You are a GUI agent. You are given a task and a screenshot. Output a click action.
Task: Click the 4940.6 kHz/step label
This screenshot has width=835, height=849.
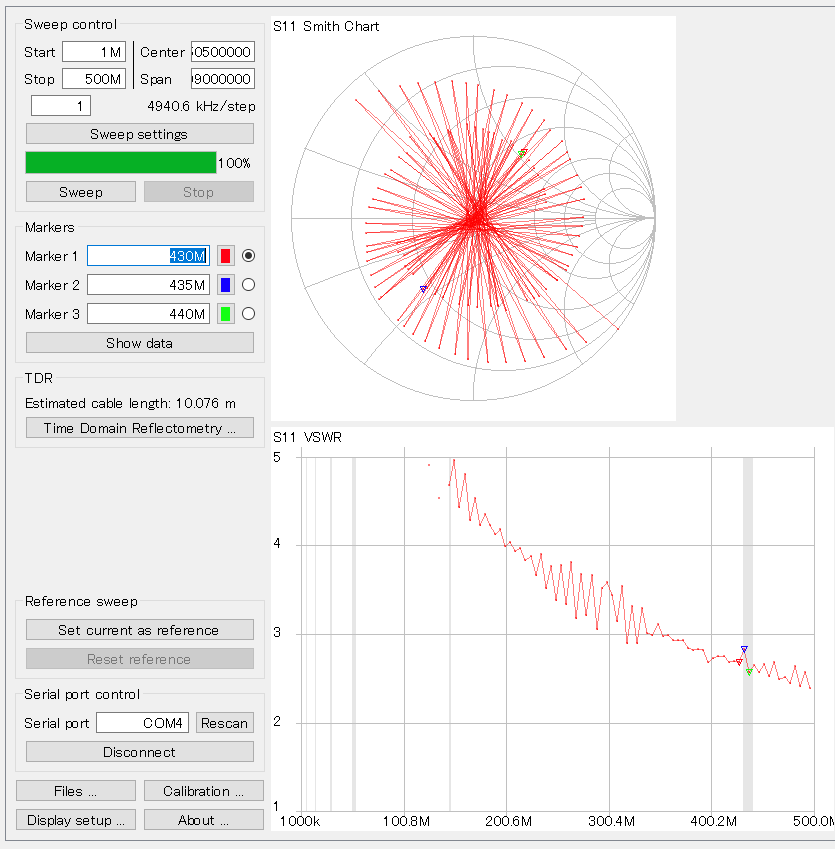coord(201,106)
